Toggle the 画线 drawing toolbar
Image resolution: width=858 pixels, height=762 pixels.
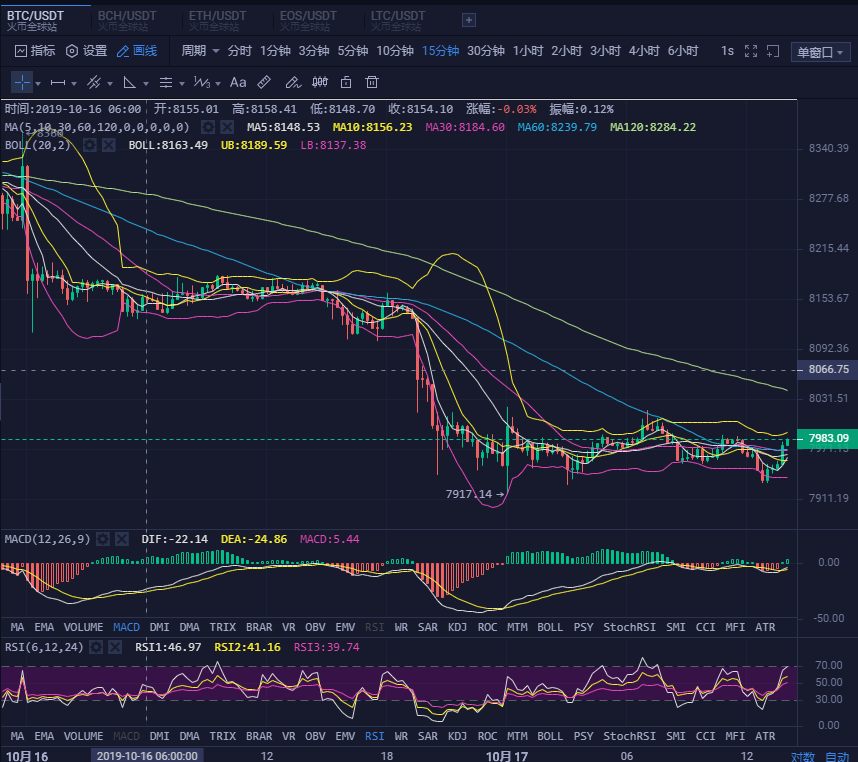coord(136,51)
